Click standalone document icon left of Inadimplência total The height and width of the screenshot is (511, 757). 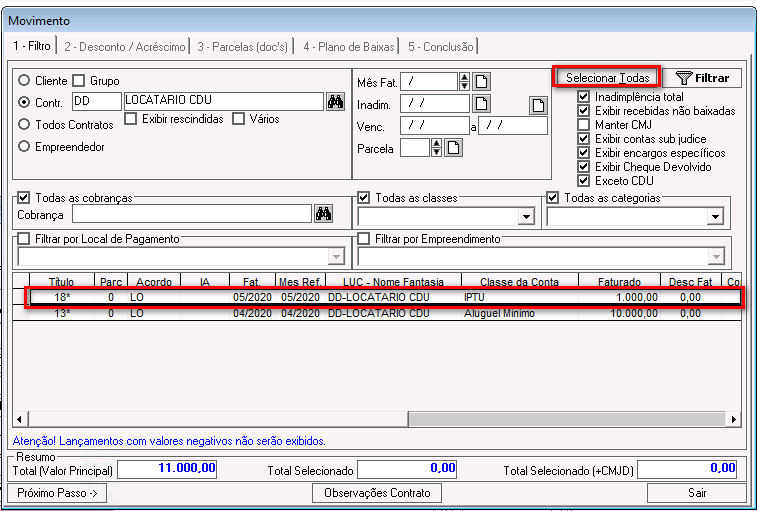click(538, 105)
